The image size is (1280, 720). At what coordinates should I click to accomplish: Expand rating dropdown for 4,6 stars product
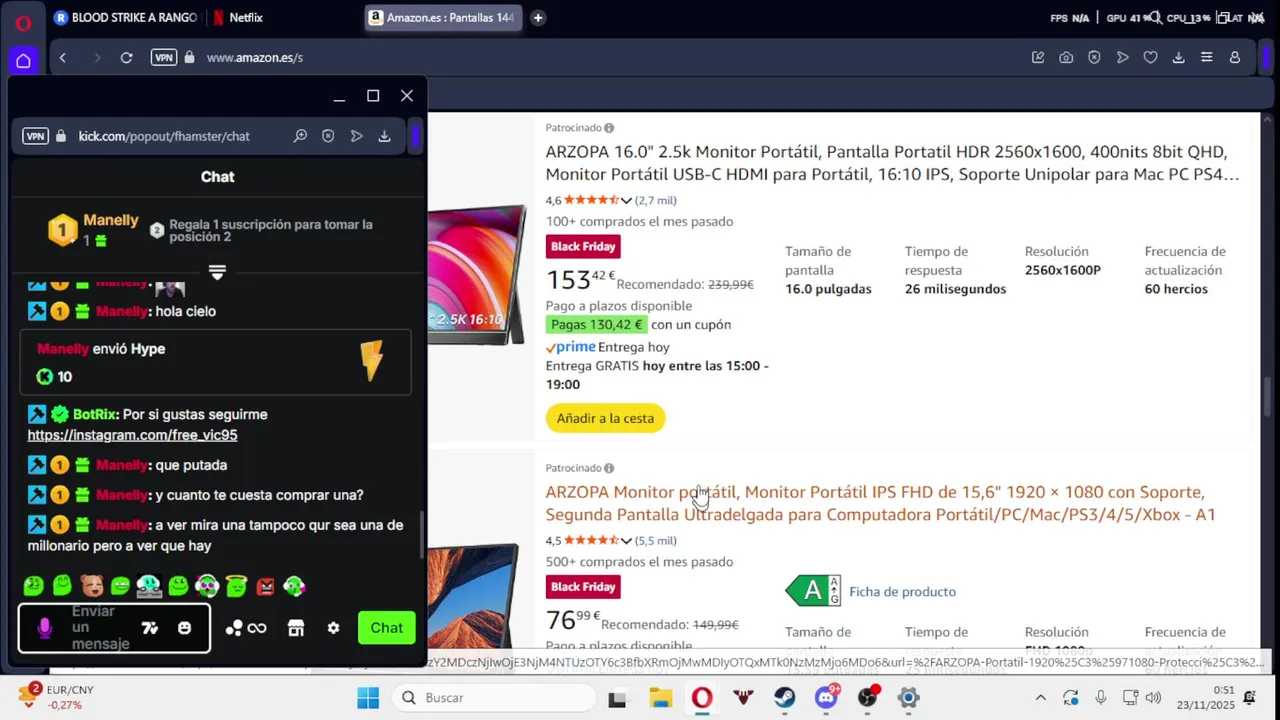pos(626,201)
